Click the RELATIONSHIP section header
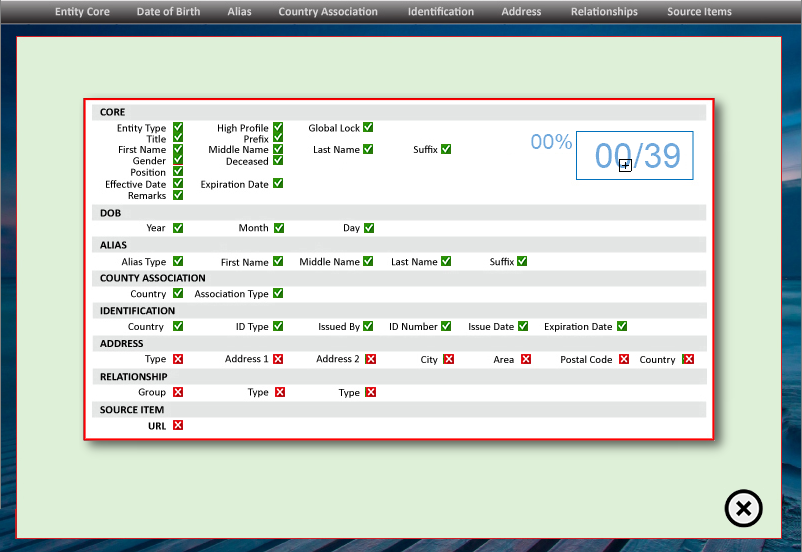 [399, 377]
